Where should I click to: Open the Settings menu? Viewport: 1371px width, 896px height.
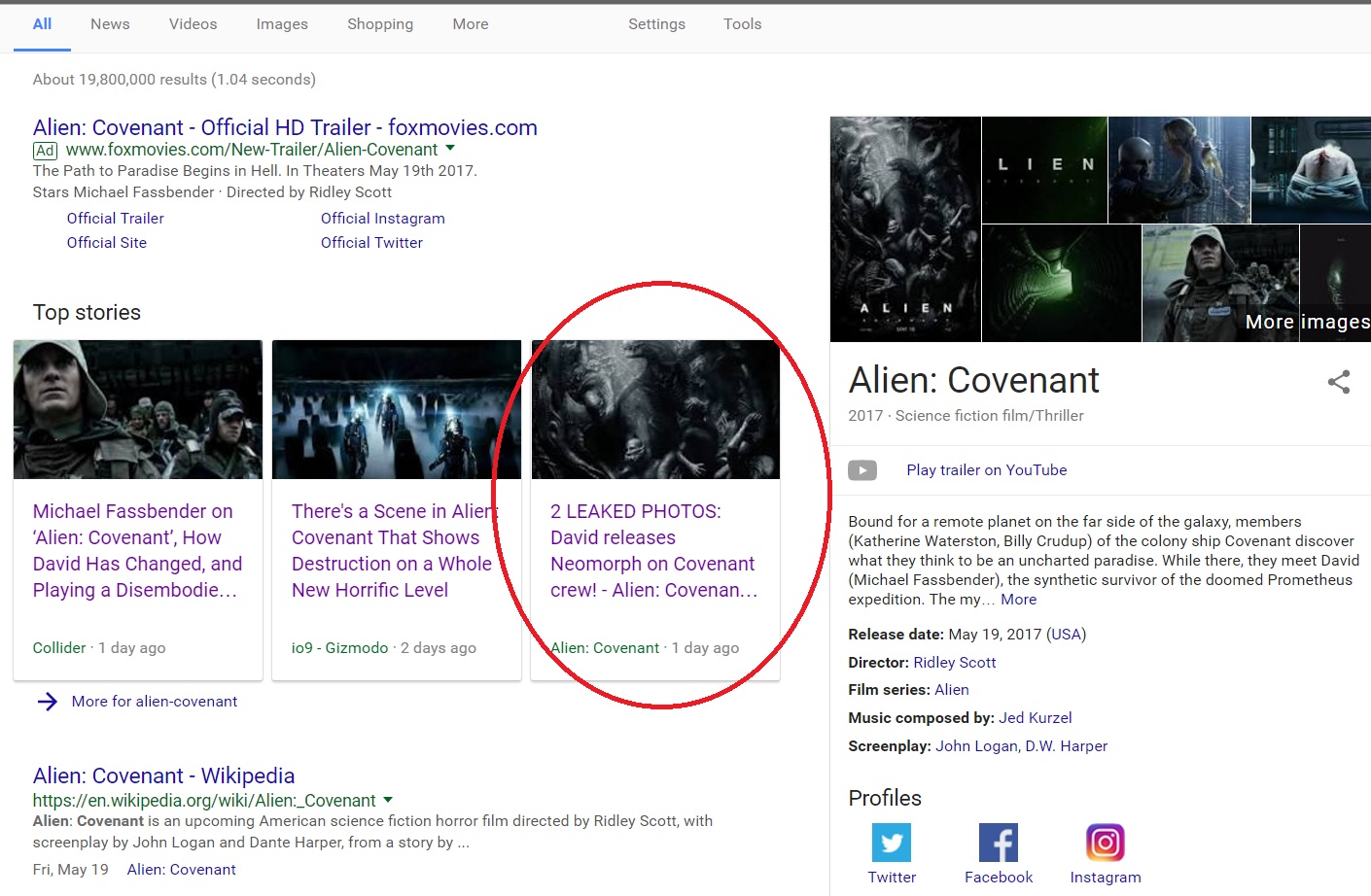(656, 24)
